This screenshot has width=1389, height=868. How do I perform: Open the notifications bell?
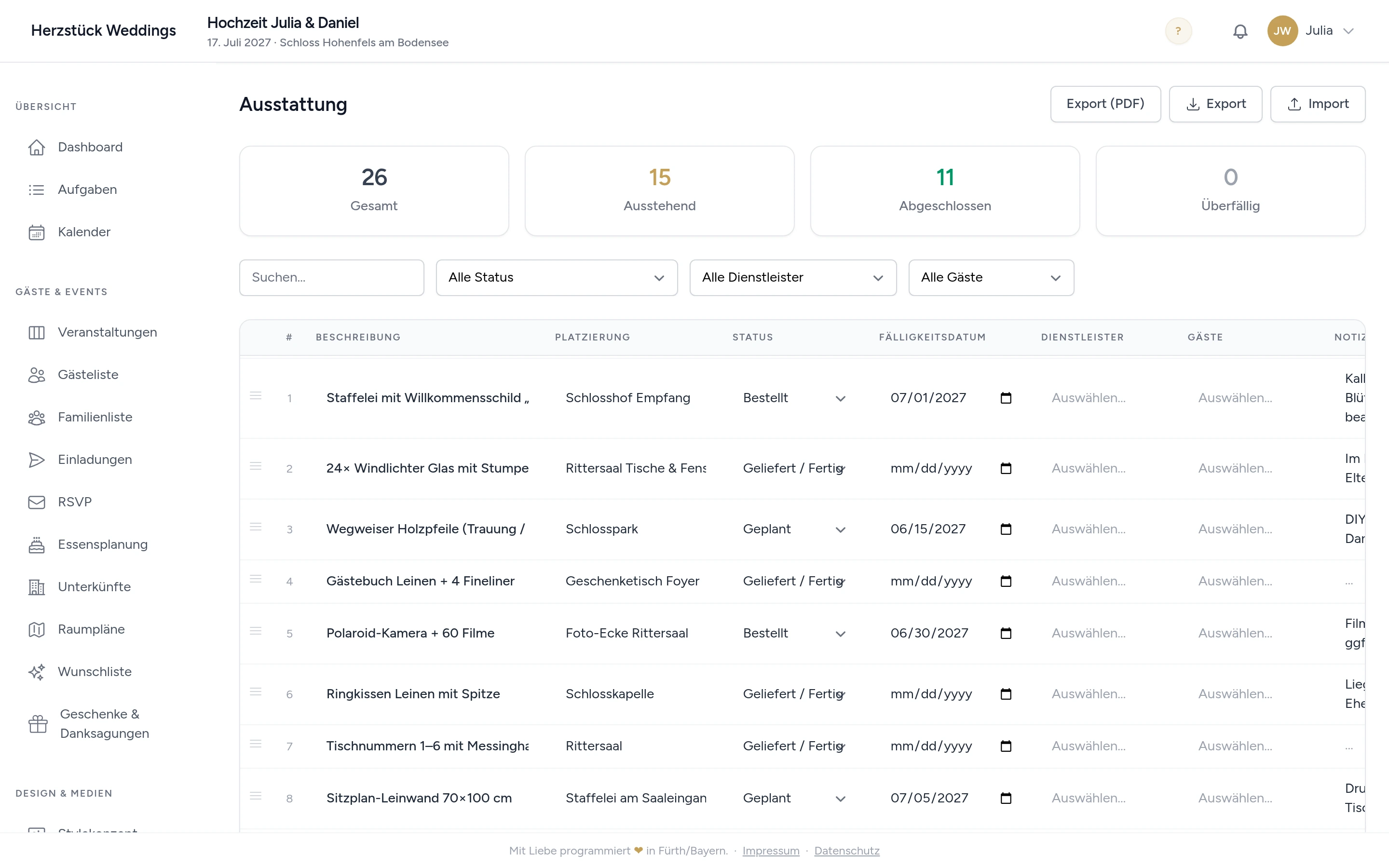point(1240,31)
